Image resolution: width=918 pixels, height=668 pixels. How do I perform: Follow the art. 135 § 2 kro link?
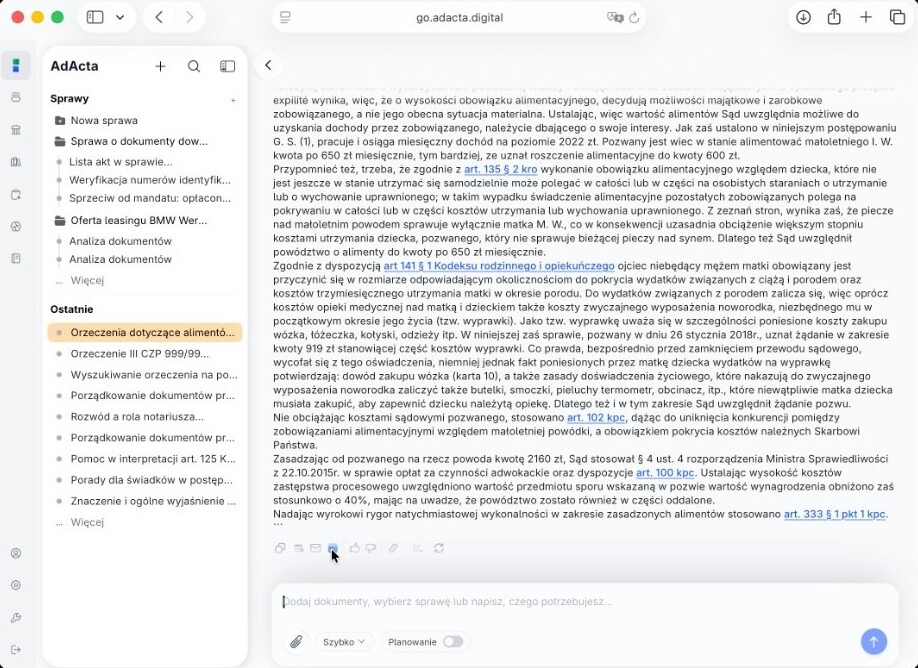click(500, 169)
